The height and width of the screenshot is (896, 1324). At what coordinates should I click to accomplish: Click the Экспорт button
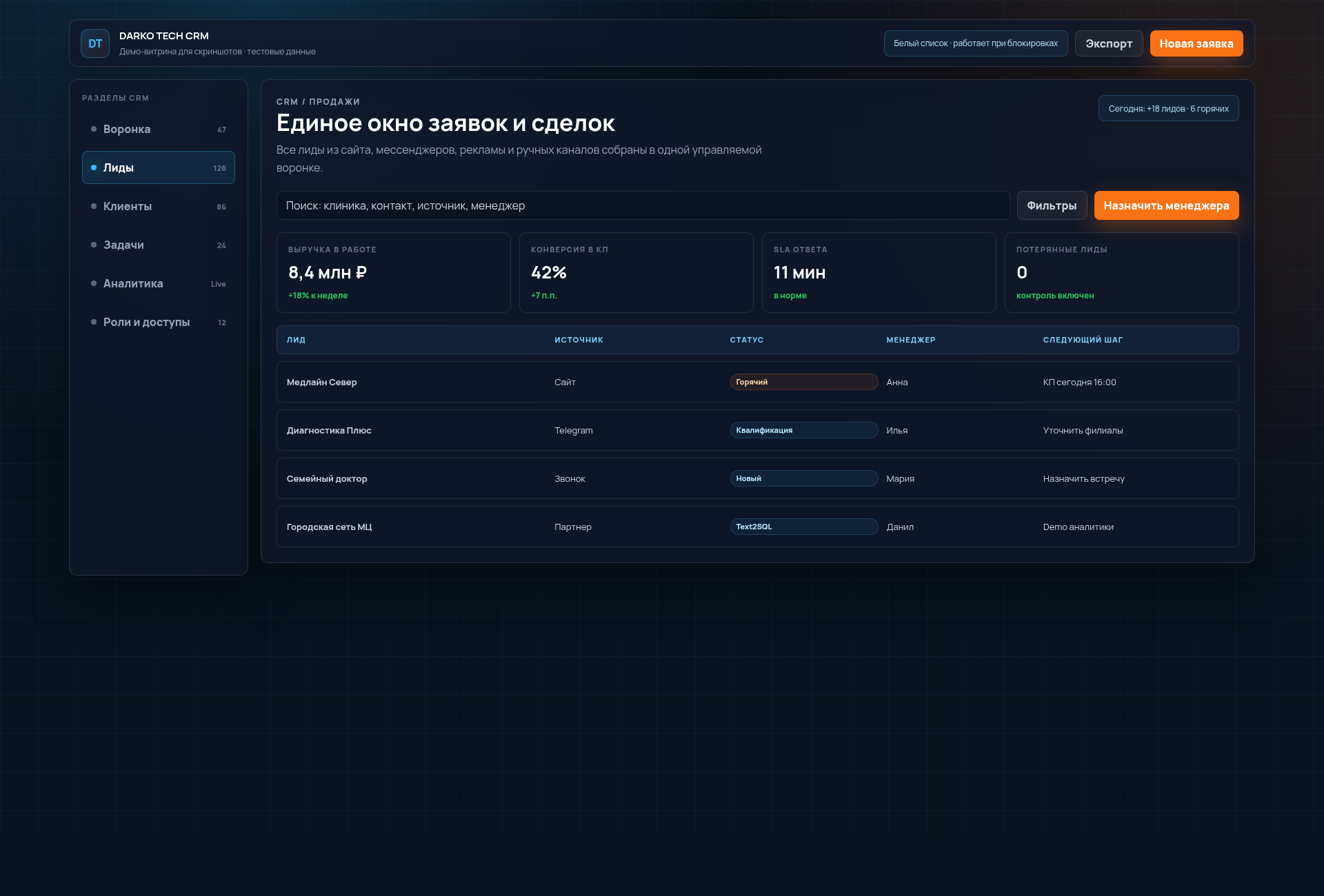coord(1109,43)
